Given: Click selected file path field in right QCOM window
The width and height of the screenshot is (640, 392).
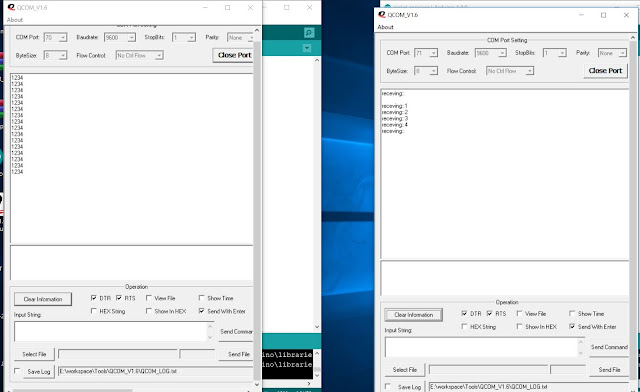Looking at the screenshot, I should pos(488,370).
